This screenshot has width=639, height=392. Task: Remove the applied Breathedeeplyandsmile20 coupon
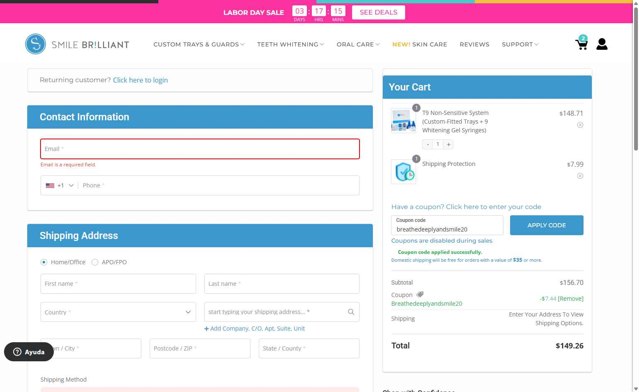(571, 299)
